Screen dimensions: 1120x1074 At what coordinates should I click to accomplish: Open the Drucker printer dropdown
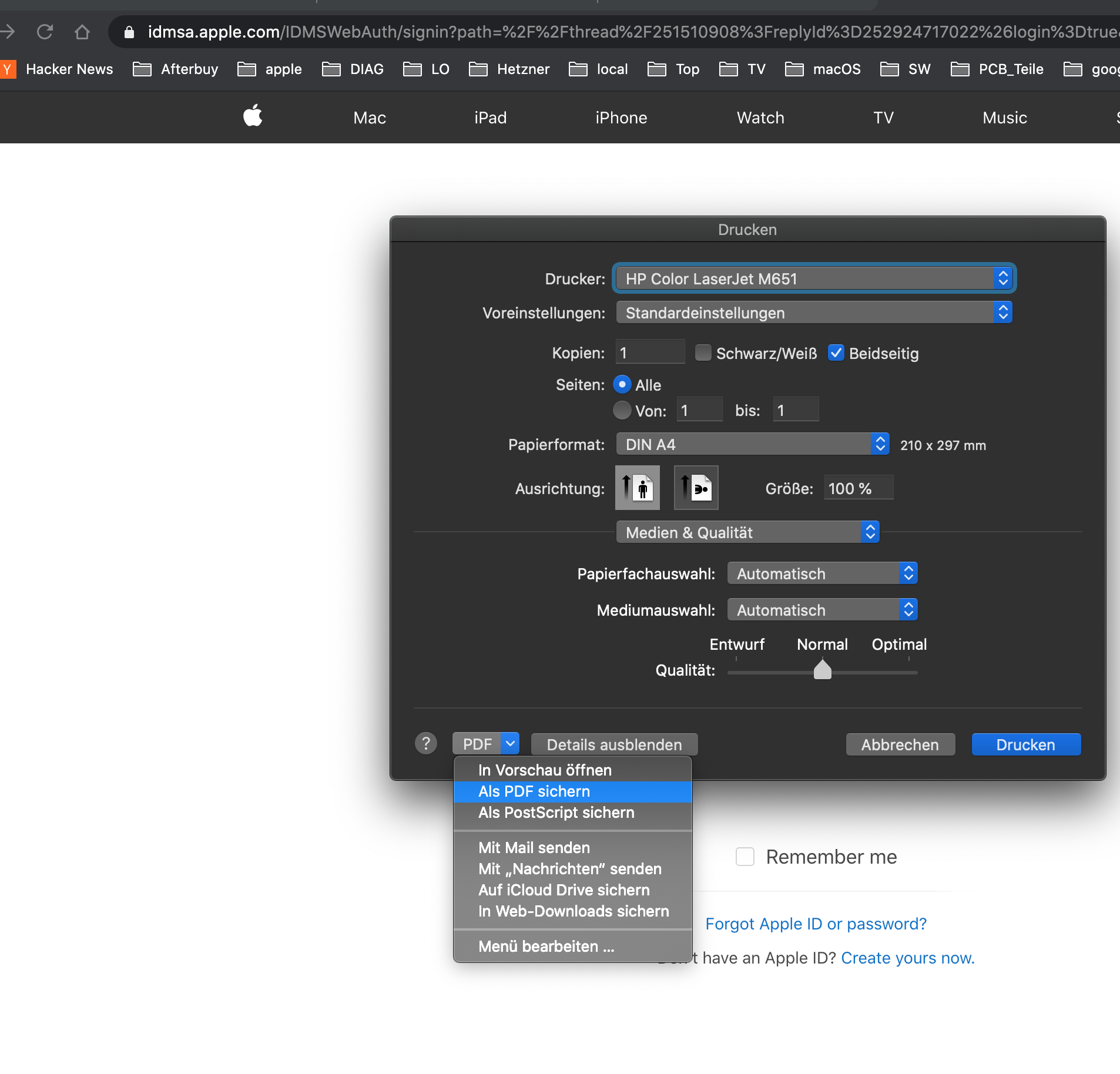(x=814, y=278)
